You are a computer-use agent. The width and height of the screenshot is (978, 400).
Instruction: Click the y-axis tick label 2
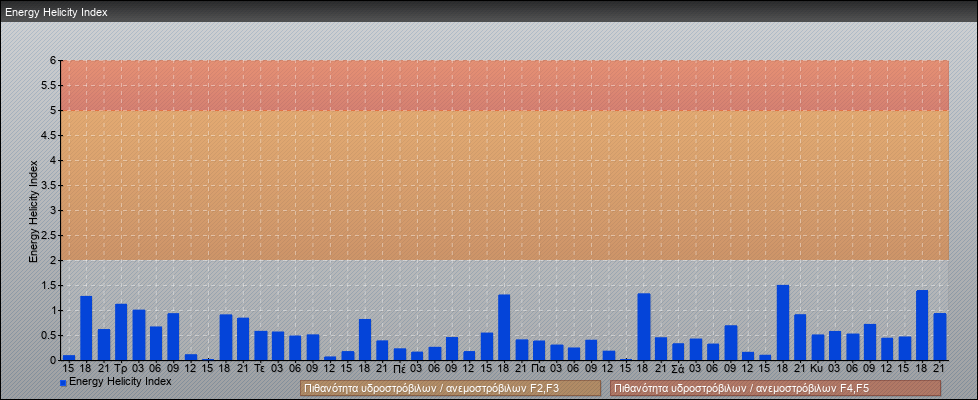53,260
